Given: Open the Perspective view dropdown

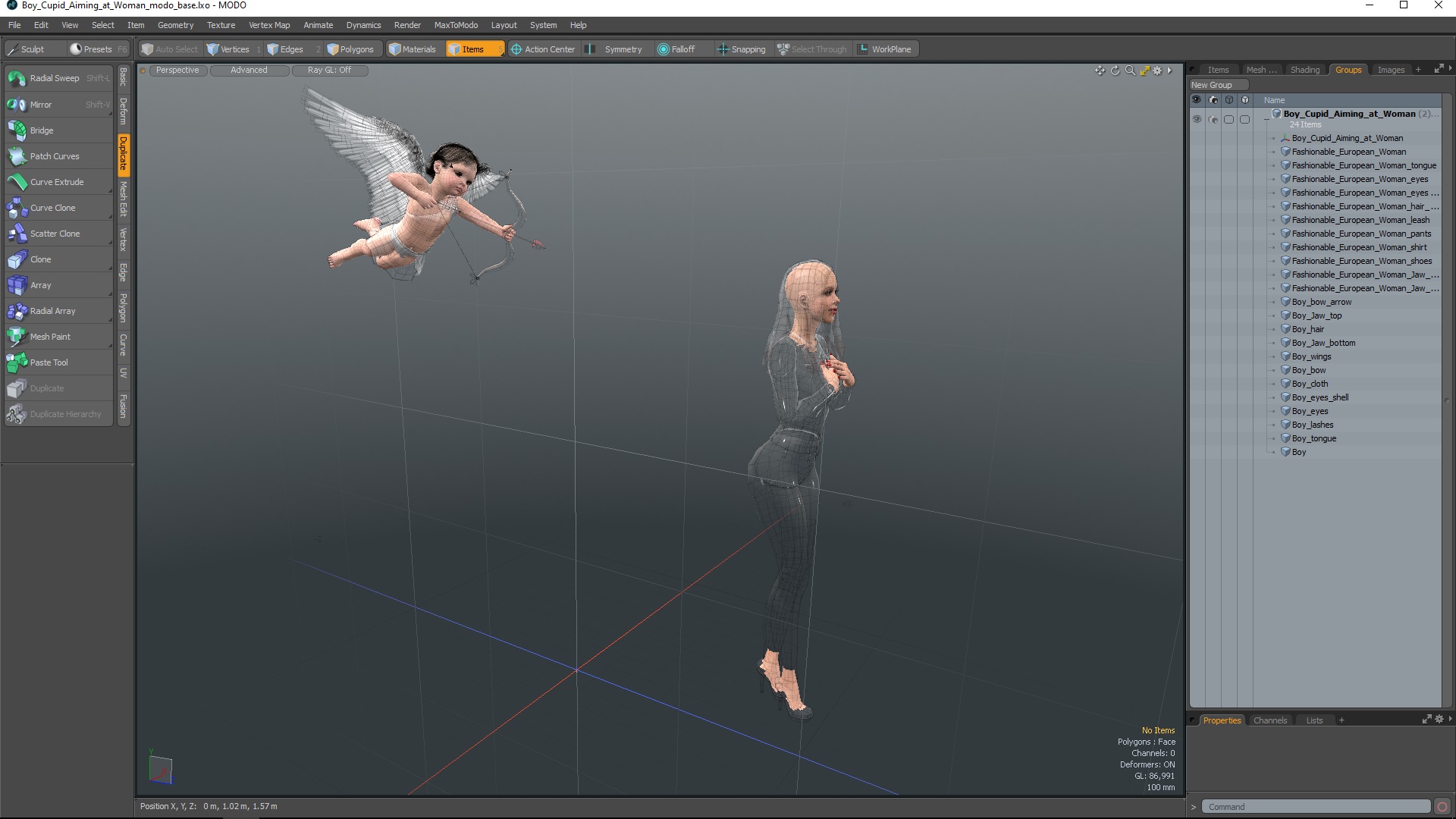Looking at the screenshot, I should pos(177,70).
